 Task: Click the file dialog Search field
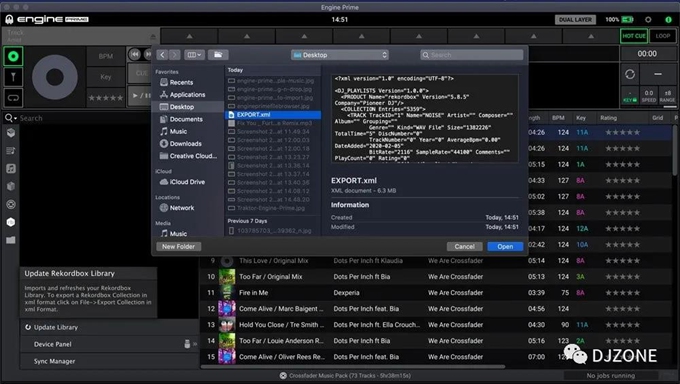click(x=472, y=55)
